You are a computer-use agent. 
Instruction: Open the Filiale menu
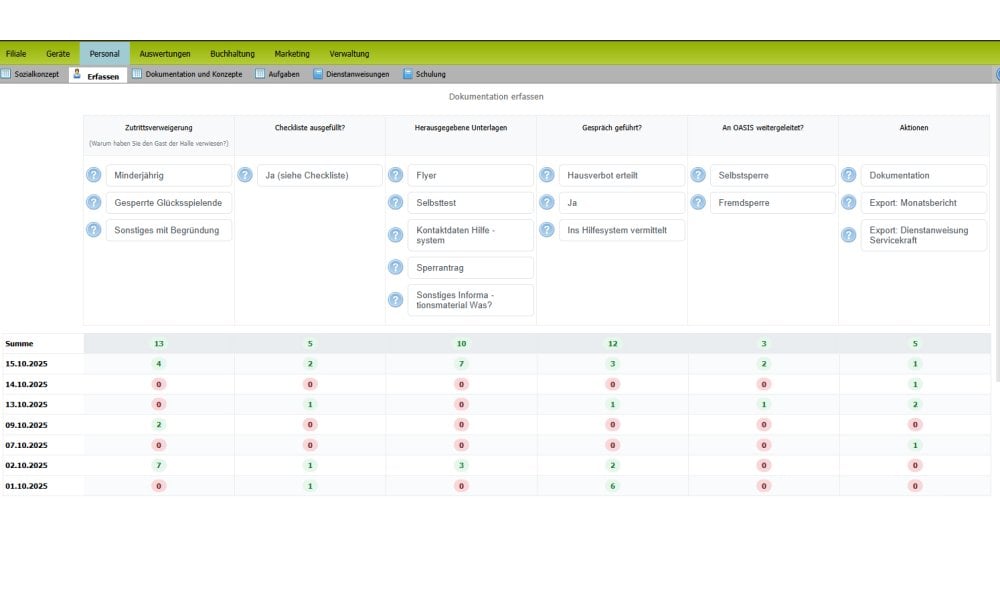point(16,54)
